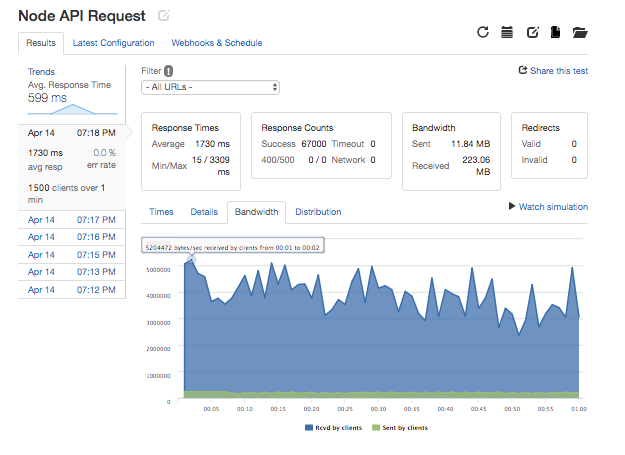Click the trends sparkline chart
This screenshot has width=625, height=455.
click(73, 110)
